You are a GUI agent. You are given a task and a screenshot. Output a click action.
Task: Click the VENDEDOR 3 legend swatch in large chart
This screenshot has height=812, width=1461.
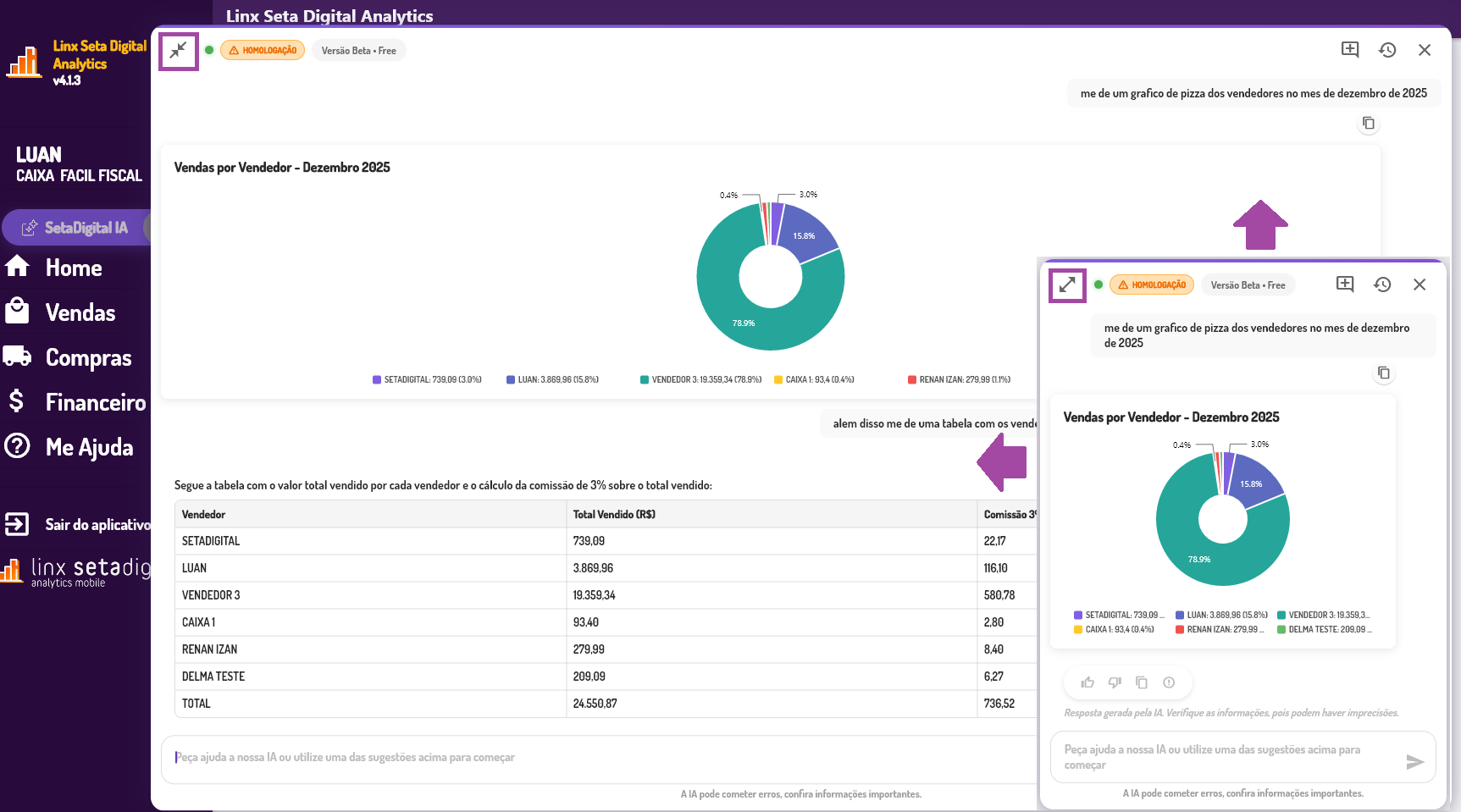point(645,379)
